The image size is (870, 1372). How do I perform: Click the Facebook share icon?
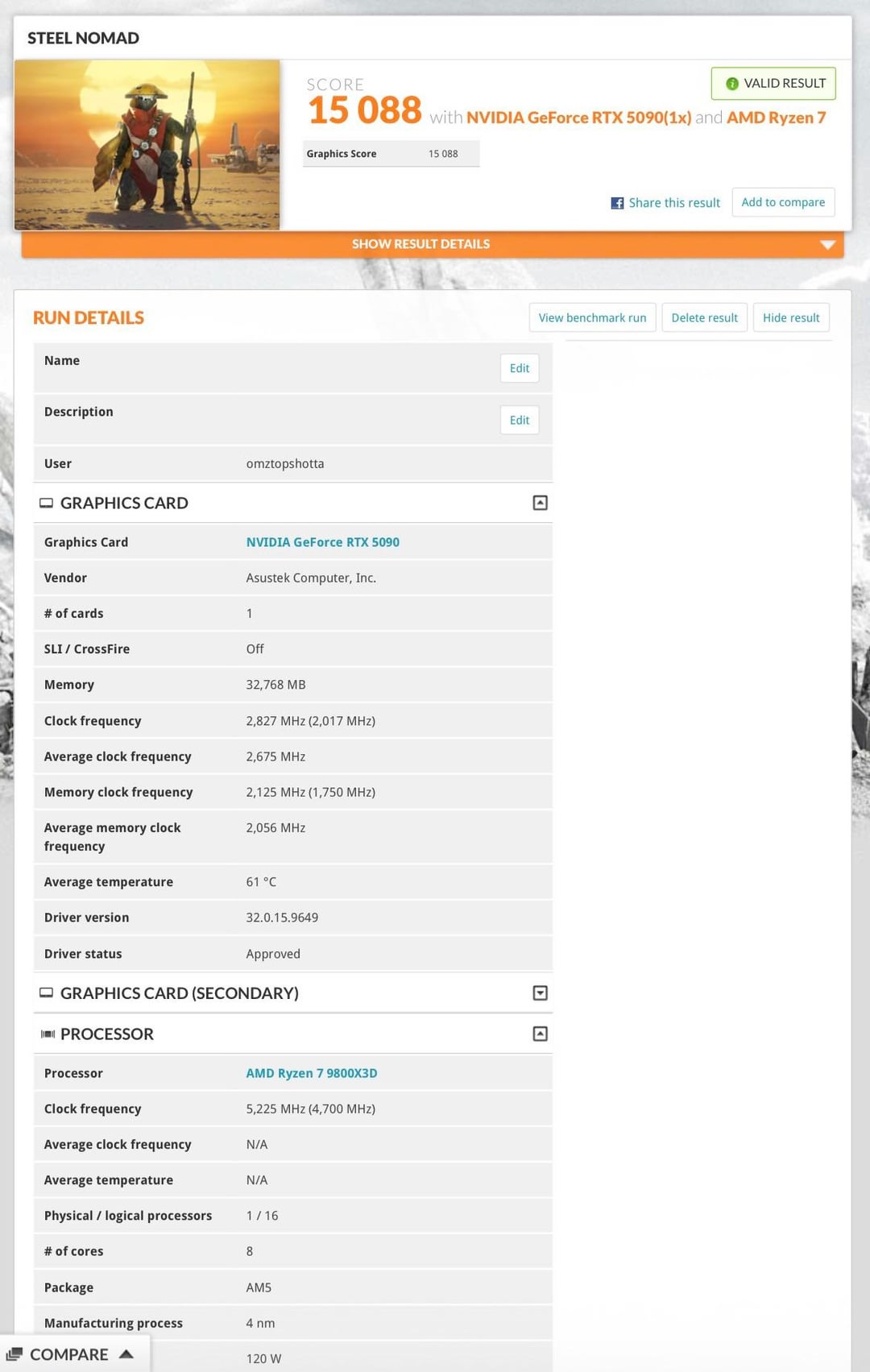coord(617,203)
